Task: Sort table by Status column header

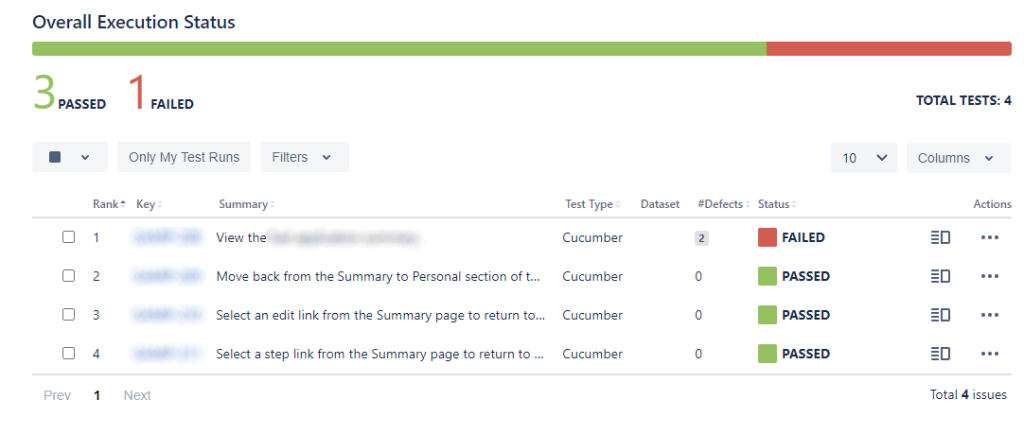Action: (777, 204)
